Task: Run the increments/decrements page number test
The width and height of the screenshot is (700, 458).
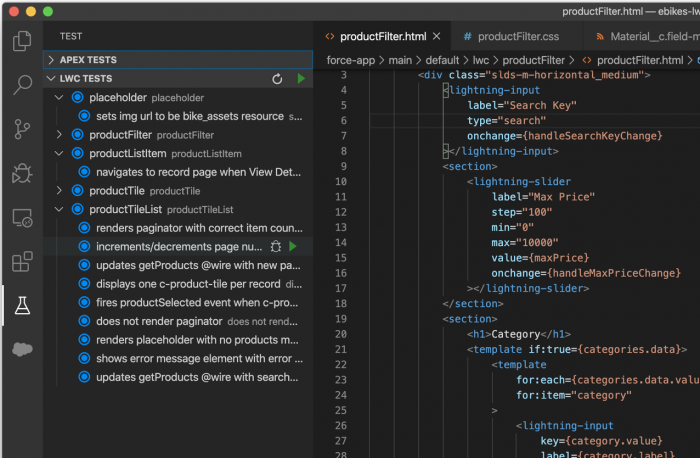Action: 293,246
